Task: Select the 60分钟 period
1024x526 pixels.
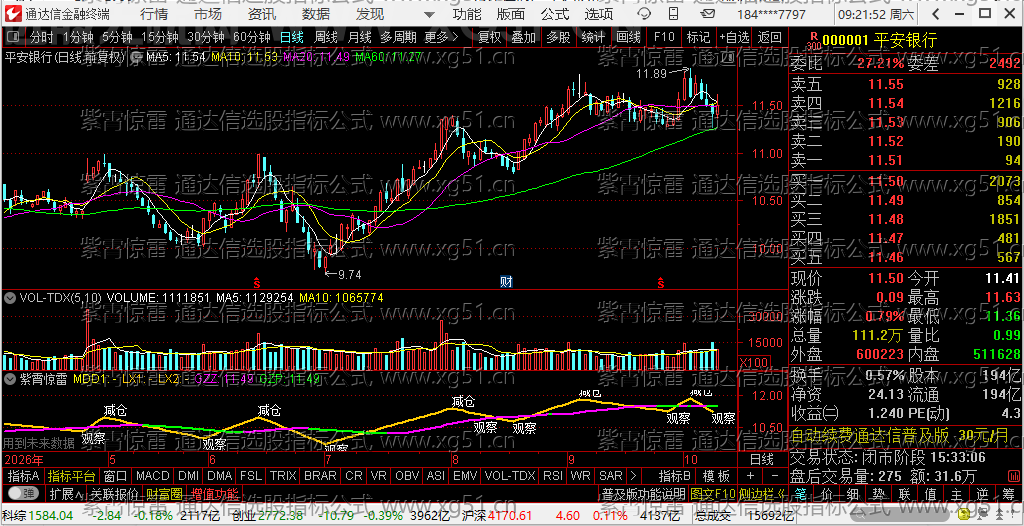Action: coord(252,37)
